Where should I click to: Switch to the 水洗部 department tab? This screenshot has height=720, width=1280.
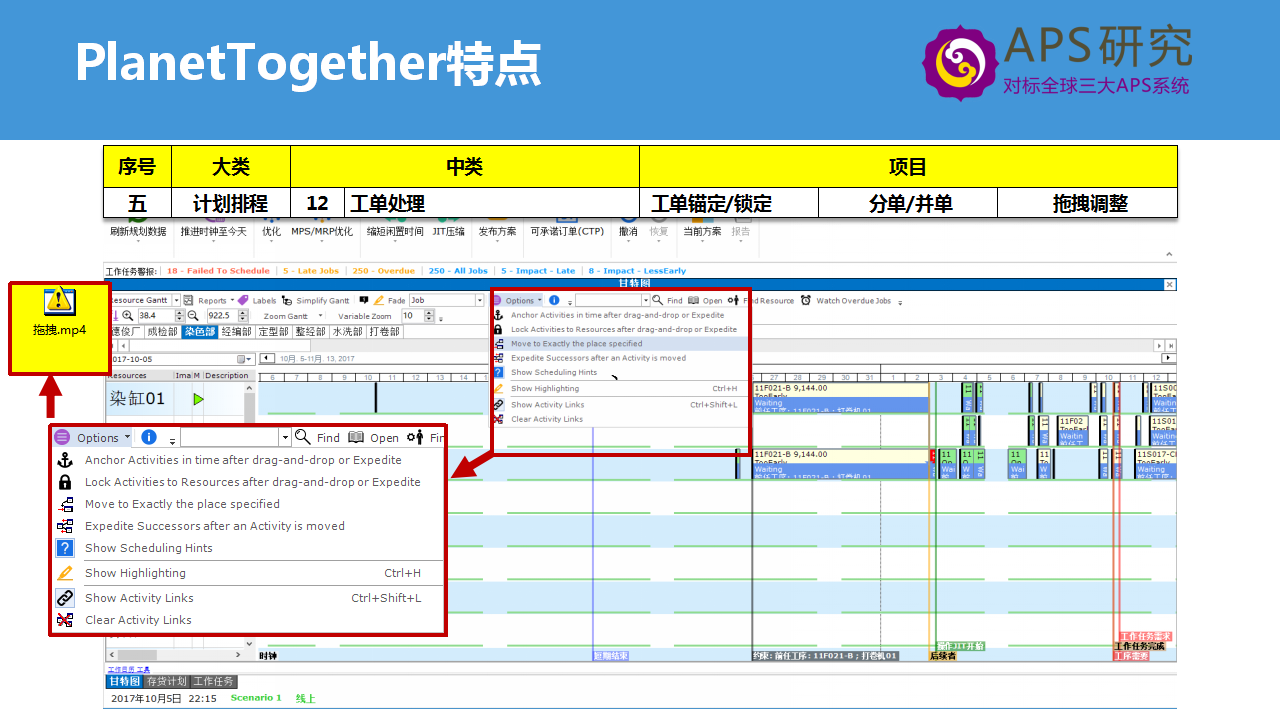click(347, 331)
